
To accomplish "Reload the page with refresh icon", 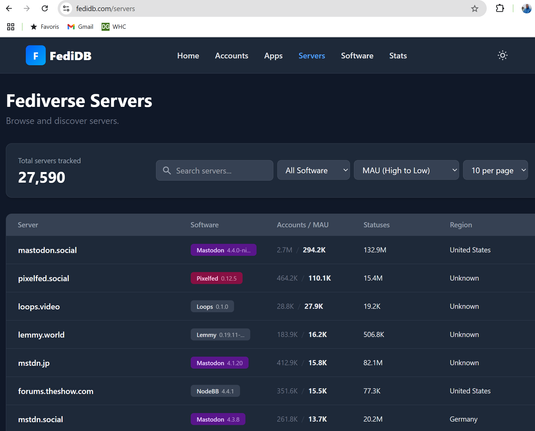I will (x=45, y=9).
